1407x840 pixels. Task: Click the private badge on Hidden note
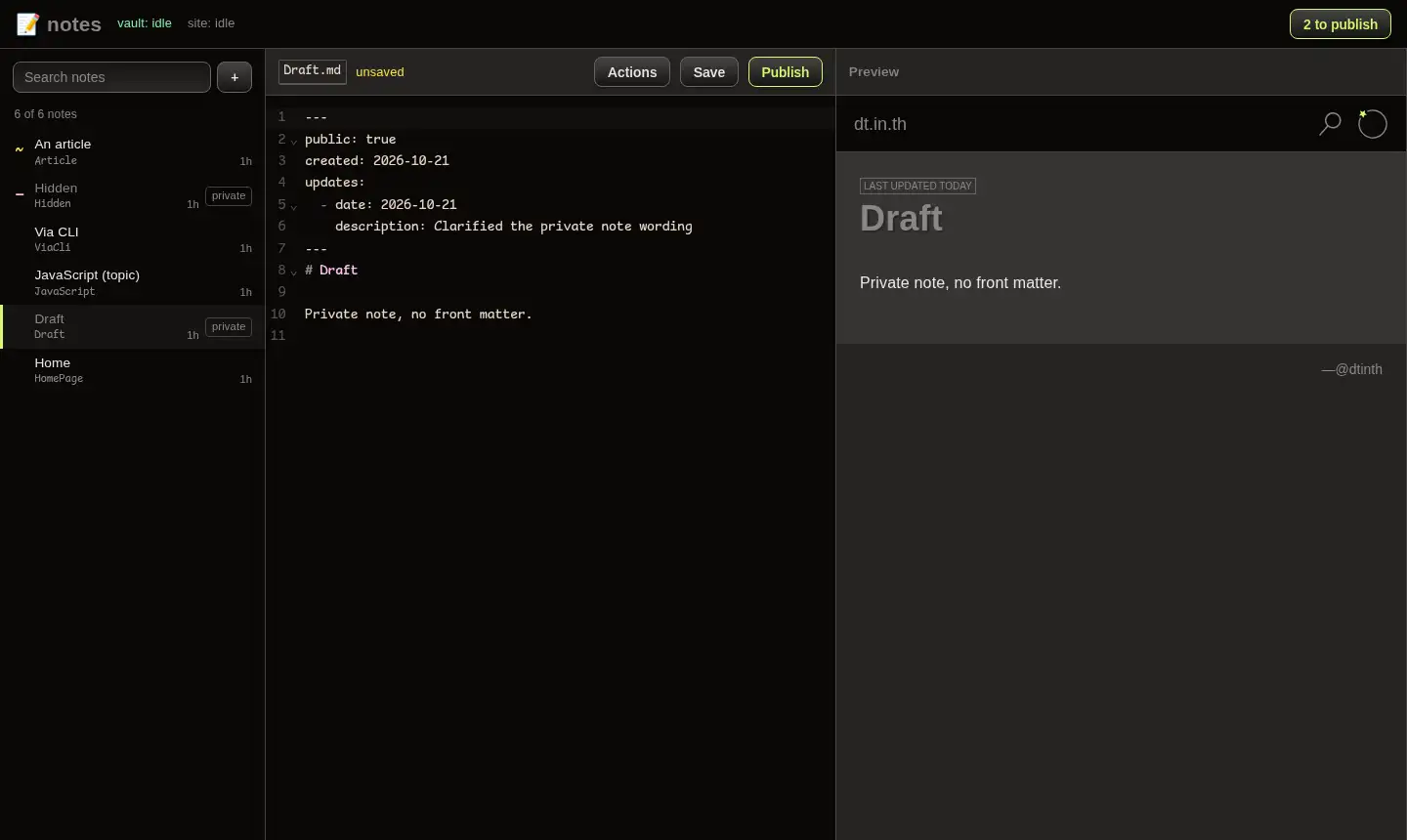(x=229, y=196)
